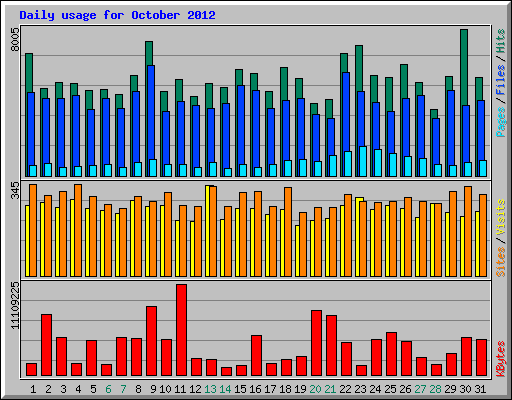
Task: Click the red KBytes bar for day 20
Action: pos(316,343)
